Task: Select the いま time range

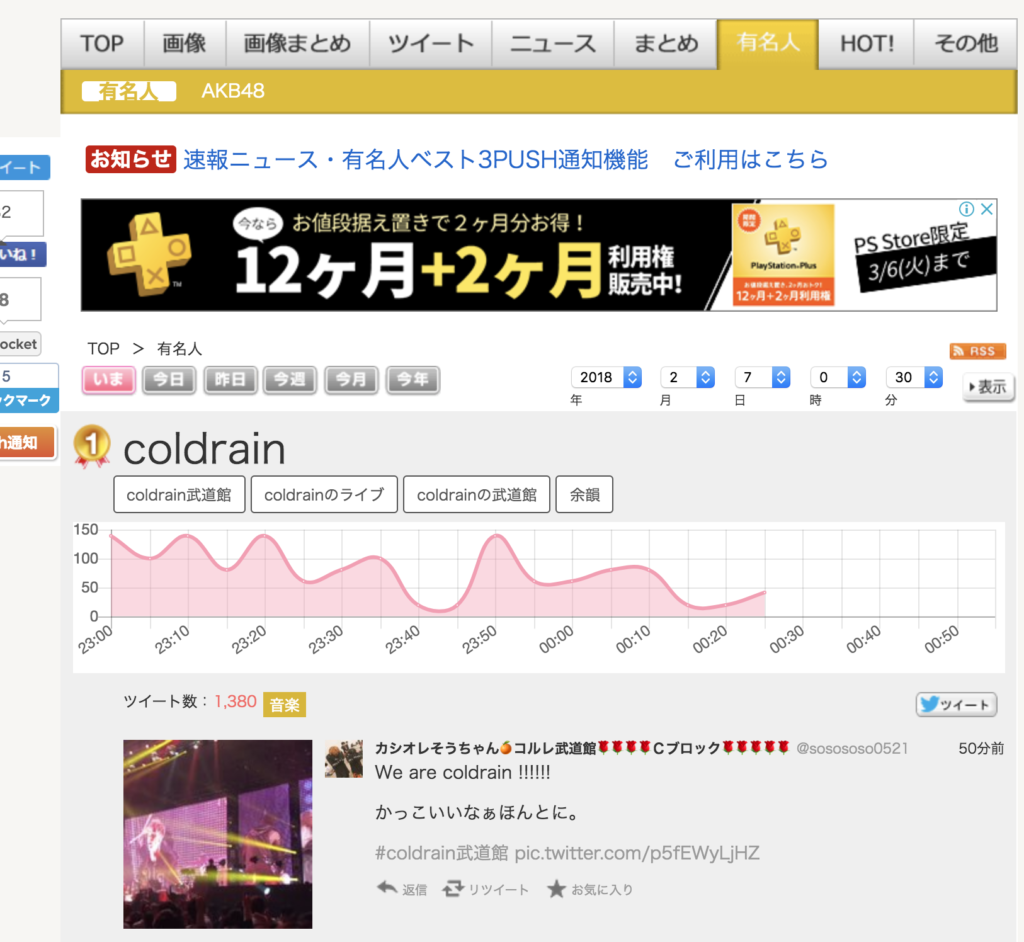Action: 108,380
